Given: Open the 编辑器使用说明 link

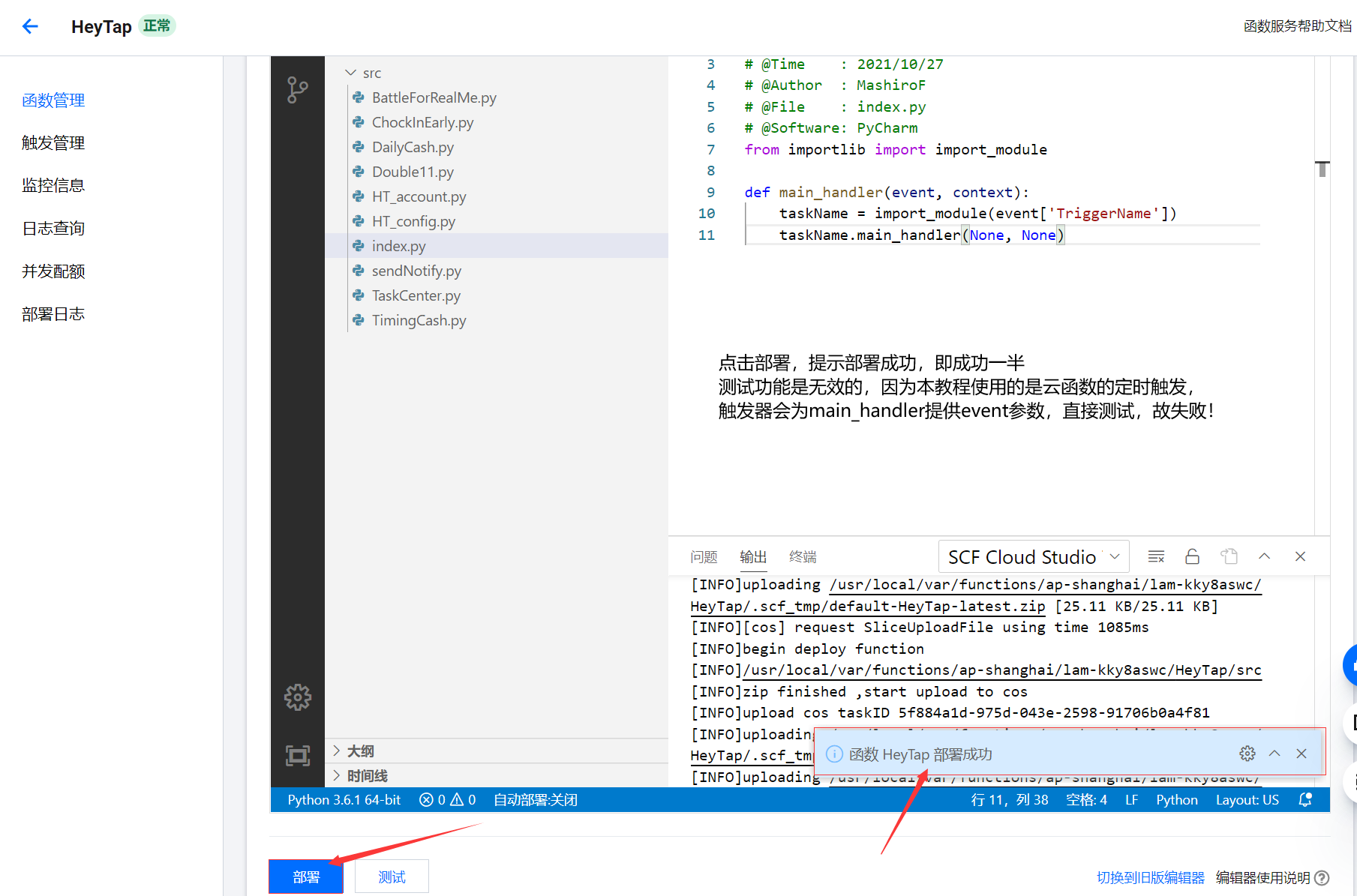Looking at the screenshot, I should [1263, 878].
